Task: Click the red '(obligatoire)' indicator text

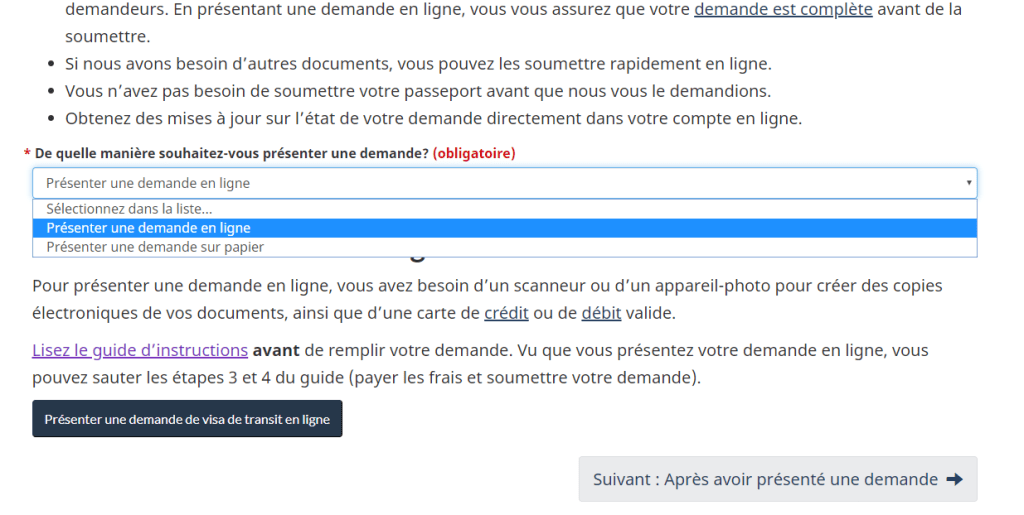Action: [x=474, y=153]
